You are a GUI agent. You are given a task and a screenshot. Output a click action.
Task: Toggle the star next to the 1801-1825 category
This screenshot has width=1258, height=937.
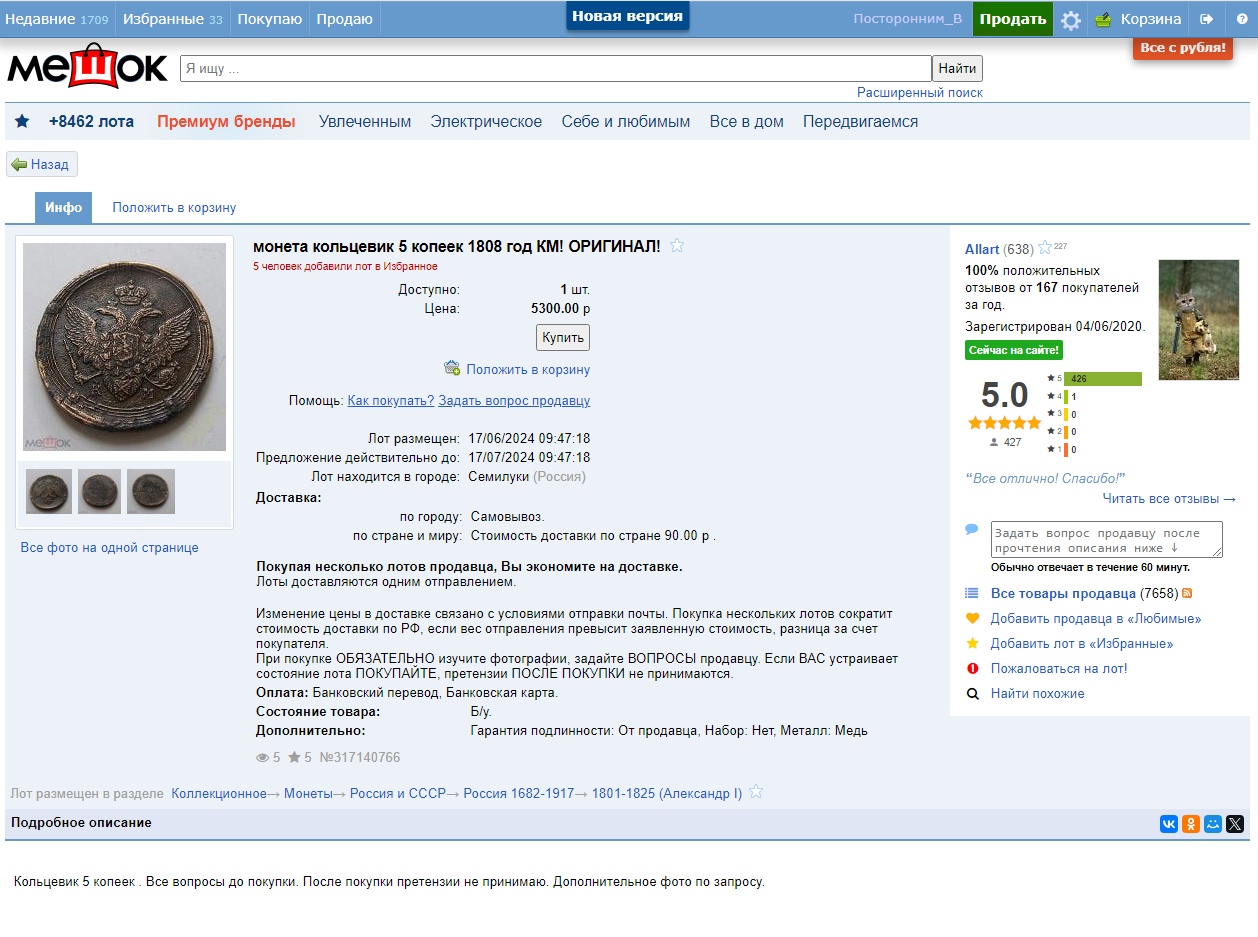(x=756, y=792)
